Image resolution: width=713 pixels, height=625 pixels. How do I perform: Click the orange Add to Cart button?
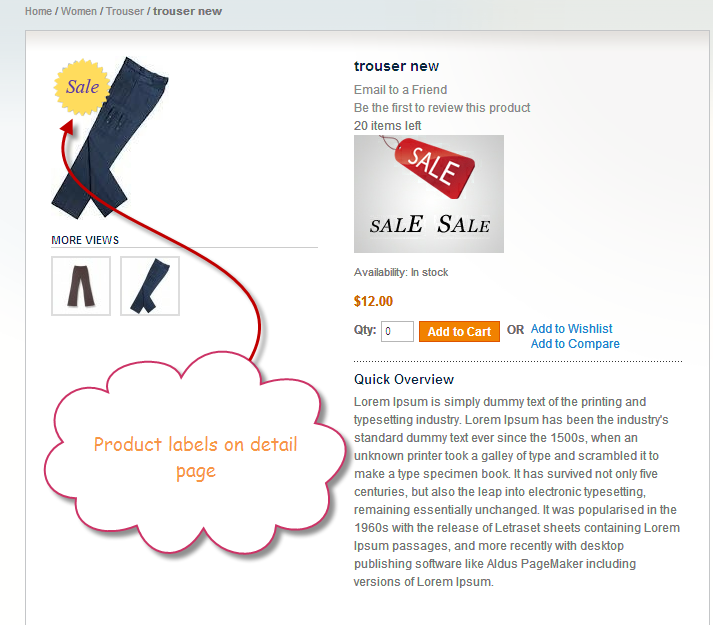[459, 332]
